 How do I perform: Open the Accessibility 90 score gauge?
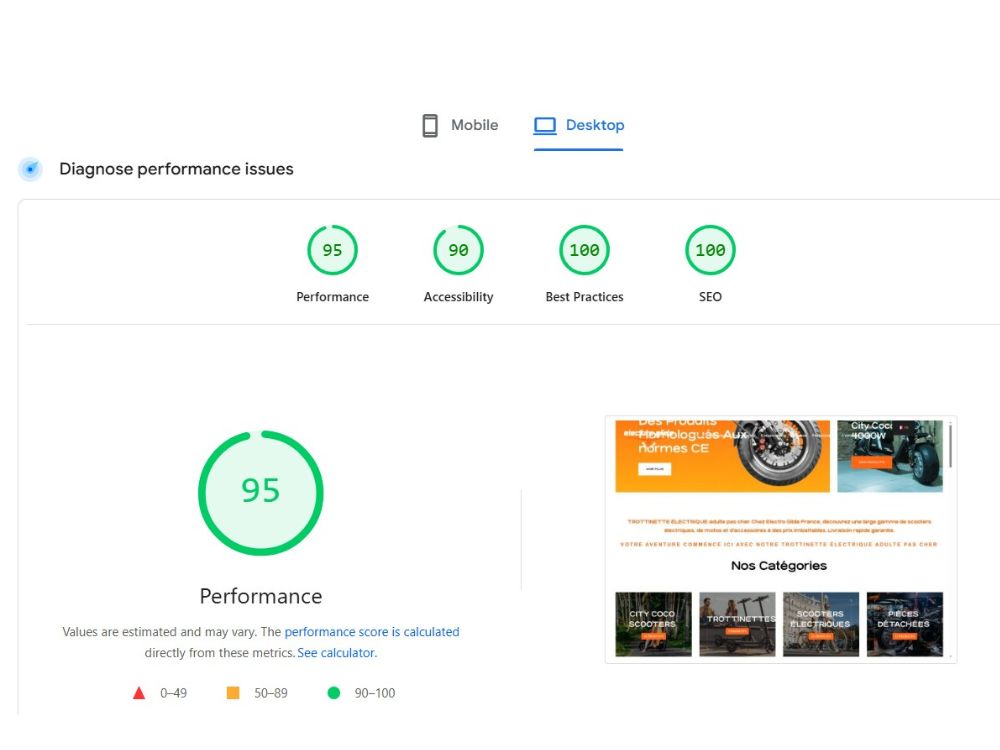click(458, 250)
